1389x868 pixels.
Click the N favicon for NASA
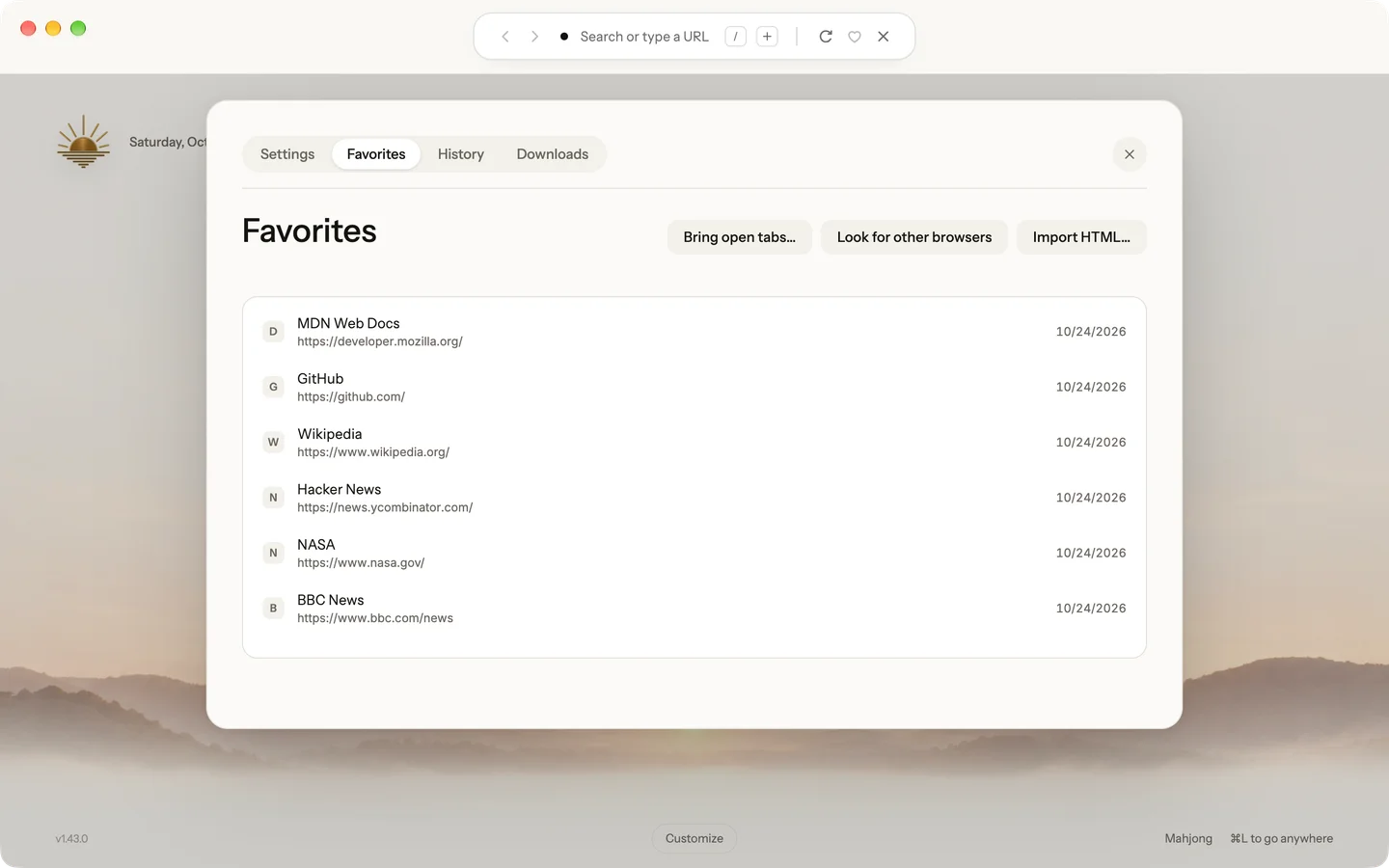273,553
